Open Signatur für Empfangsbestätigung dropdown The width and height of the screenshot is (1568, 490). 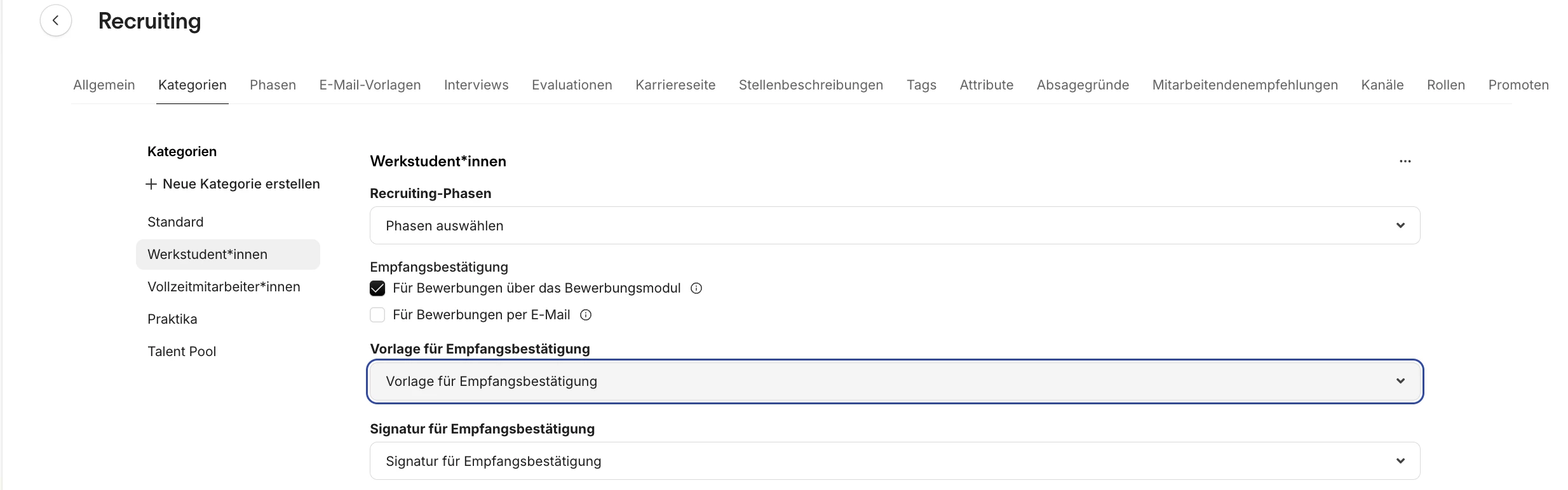(x=895, y=461)
